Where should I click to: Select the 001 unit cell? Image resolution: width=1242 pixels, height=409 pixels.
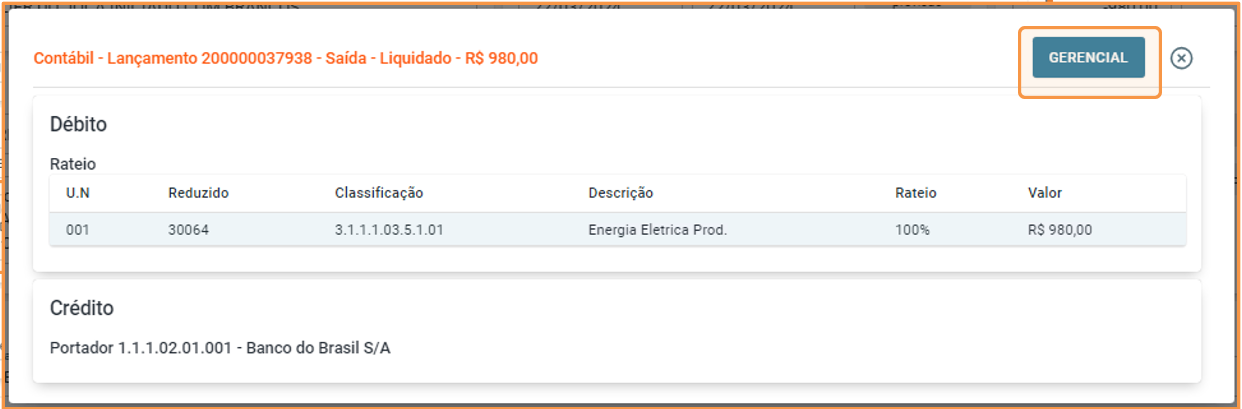[x=78, y=230]
